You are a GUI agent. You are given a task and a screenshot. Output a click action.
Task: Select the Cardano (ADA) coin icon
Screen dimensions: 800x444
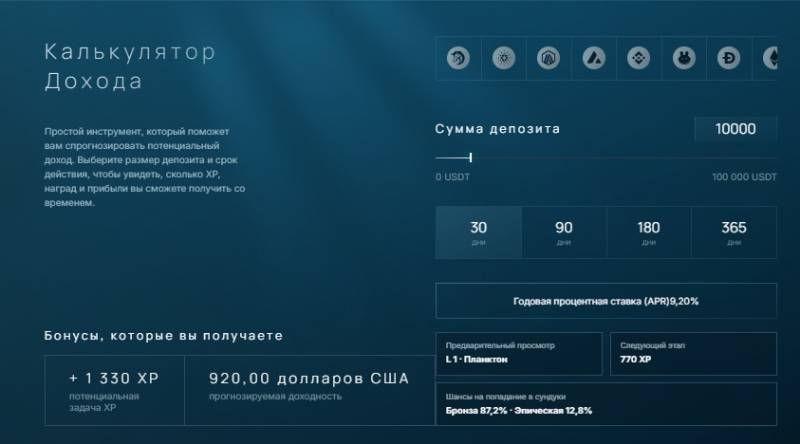tap(504, 58)
